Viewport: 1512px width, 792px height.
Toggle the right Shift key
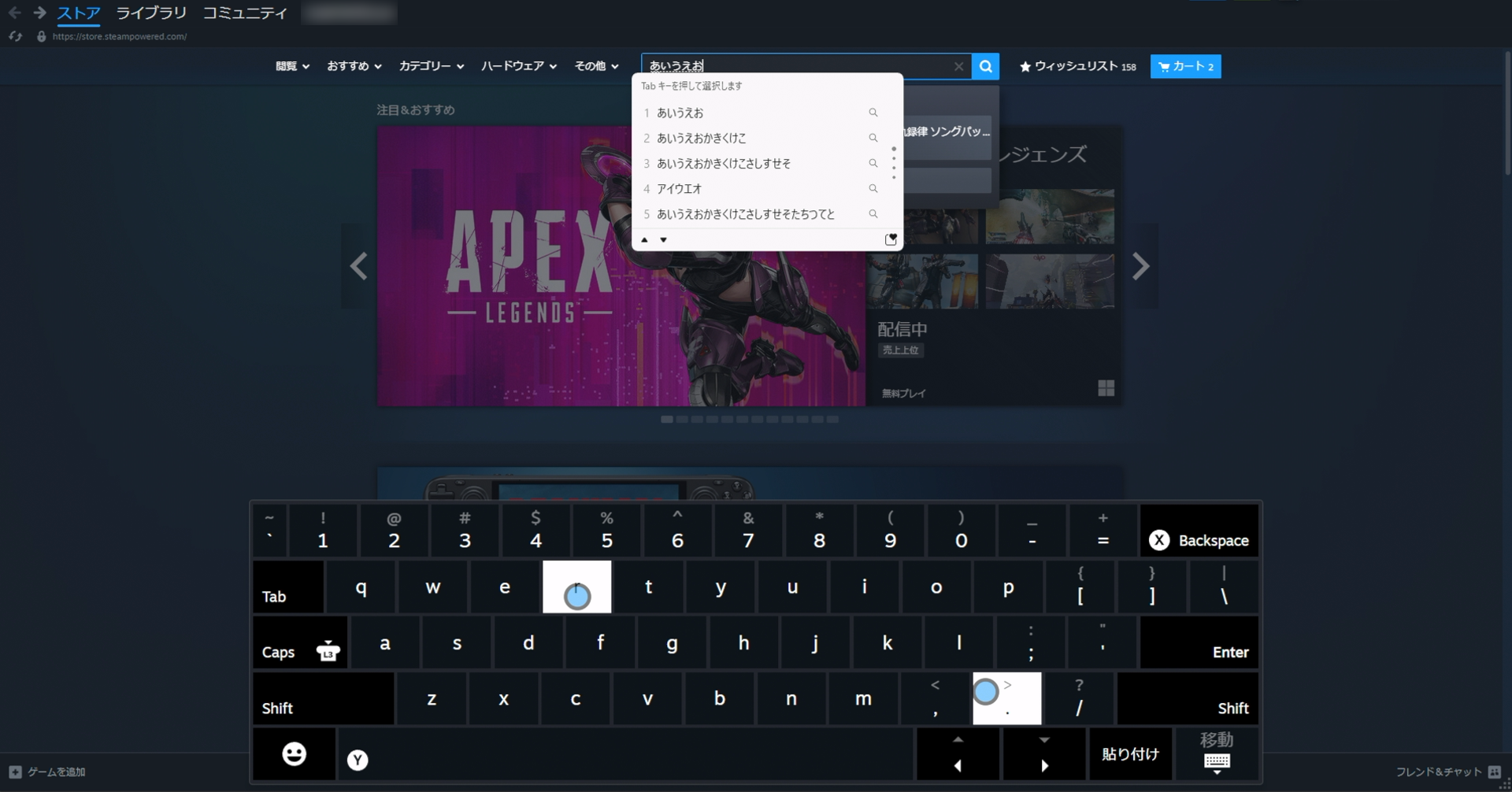click(1188, 698)
